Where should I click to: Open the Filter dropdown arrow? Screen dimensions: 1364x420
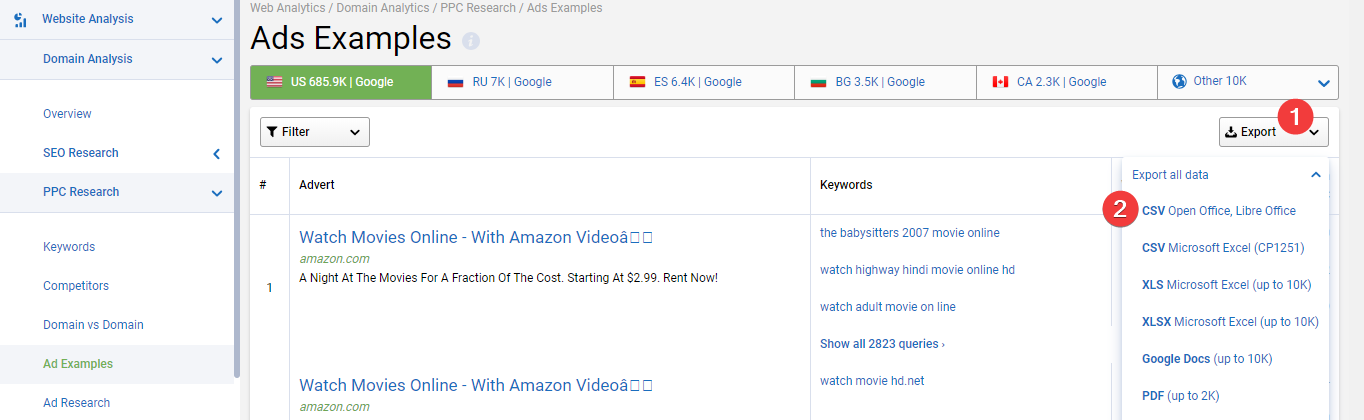pyautogui.click(x=354, y=132)
